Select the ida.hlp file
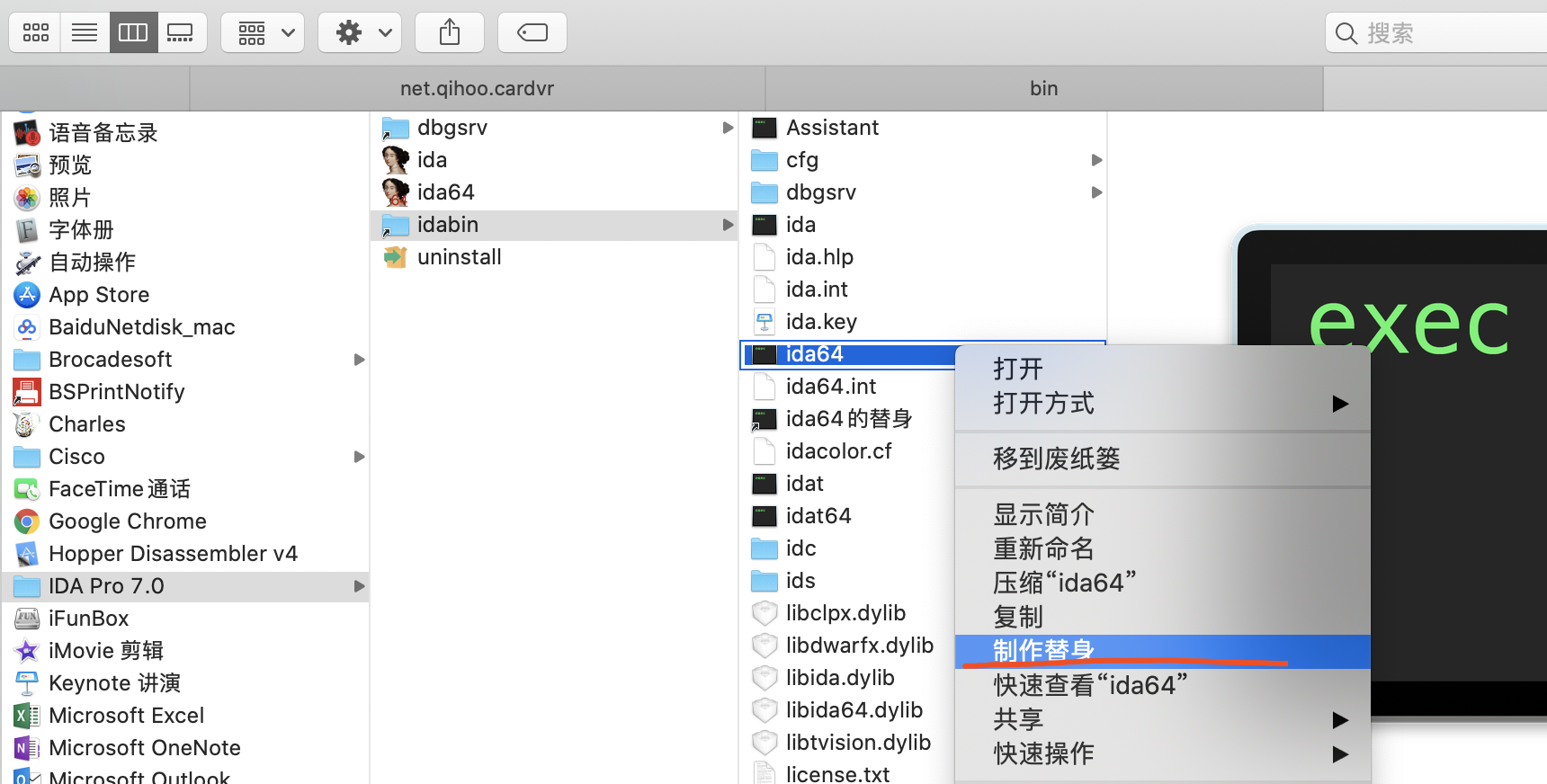Viewport: 1547px width, 784px height. coord(923,257)
